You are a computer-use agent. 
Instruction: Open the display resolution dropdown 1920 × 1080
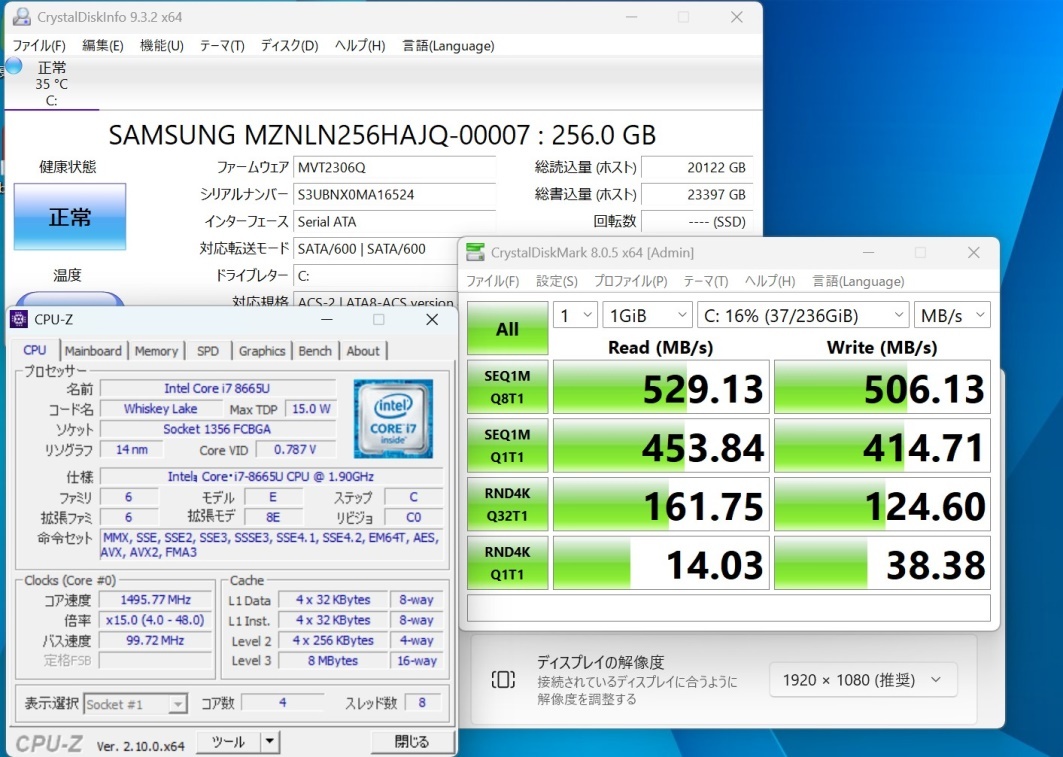click(863, 680)
